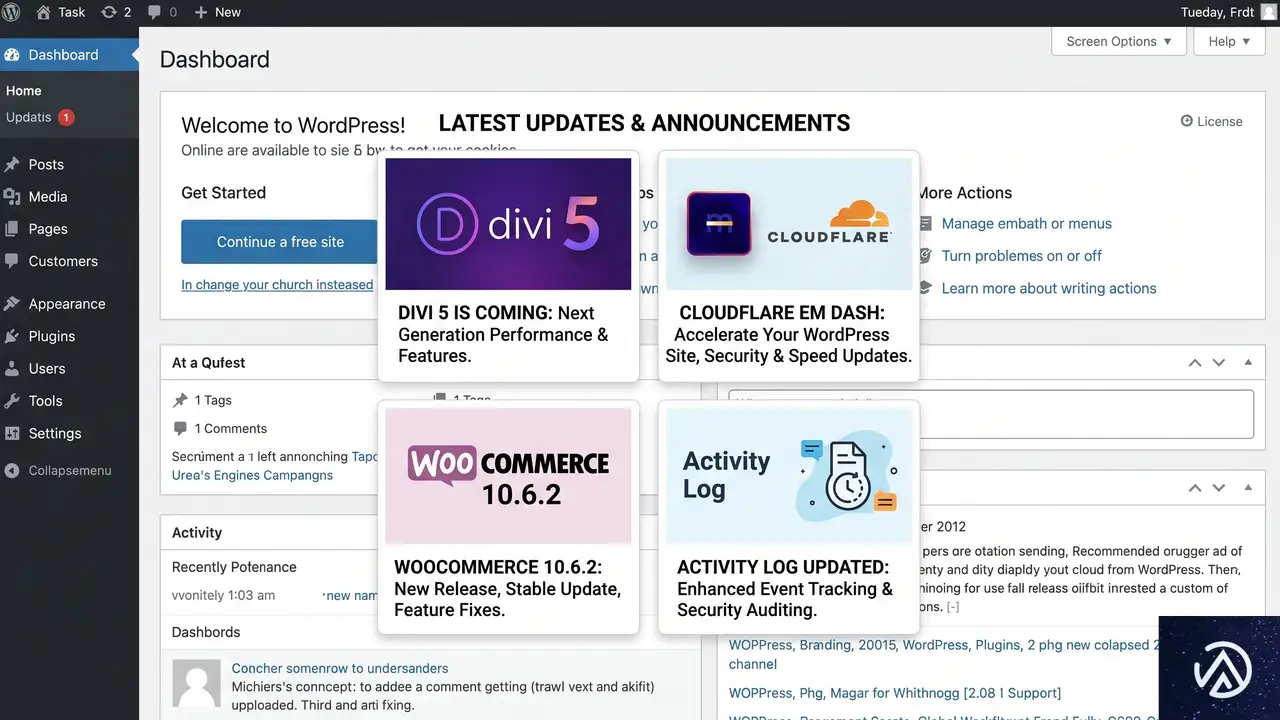The image size is (1280, 720).
Task: Collapse the panel containing the text input
Action: 1248,363
